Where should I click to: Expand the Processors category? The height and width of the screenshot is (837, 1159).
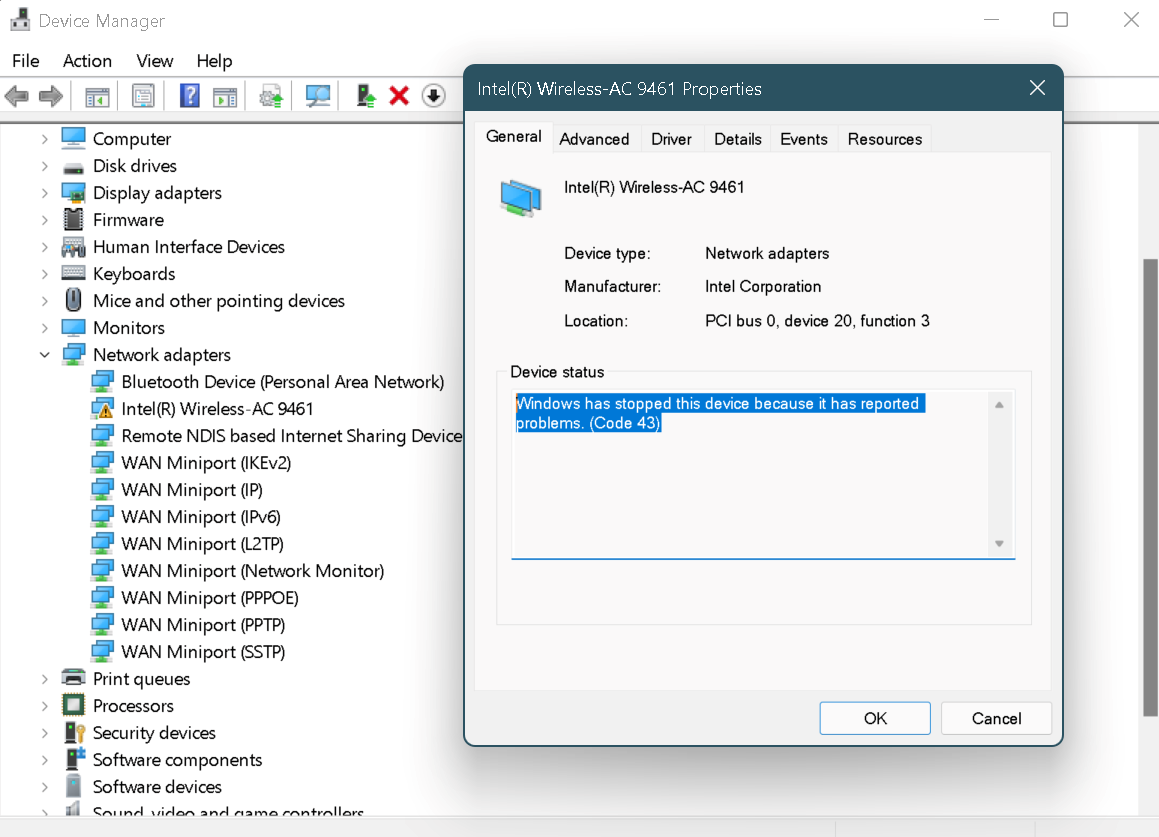click(x=45, y=706)
